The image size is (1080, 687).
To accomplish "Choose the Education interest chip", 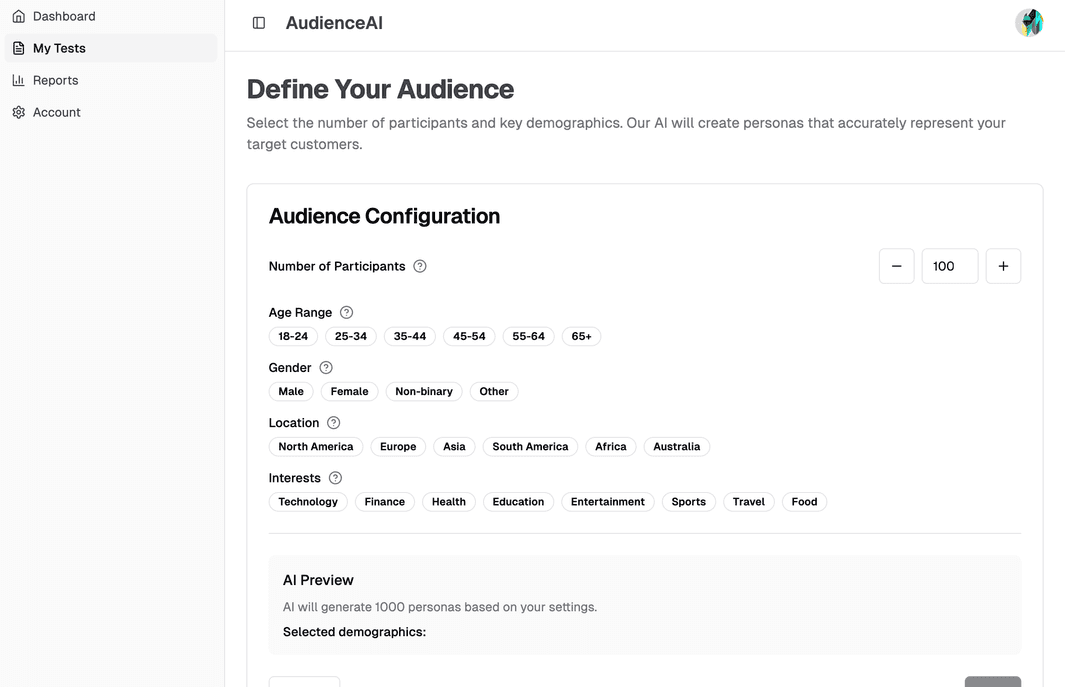I will 518,502.
